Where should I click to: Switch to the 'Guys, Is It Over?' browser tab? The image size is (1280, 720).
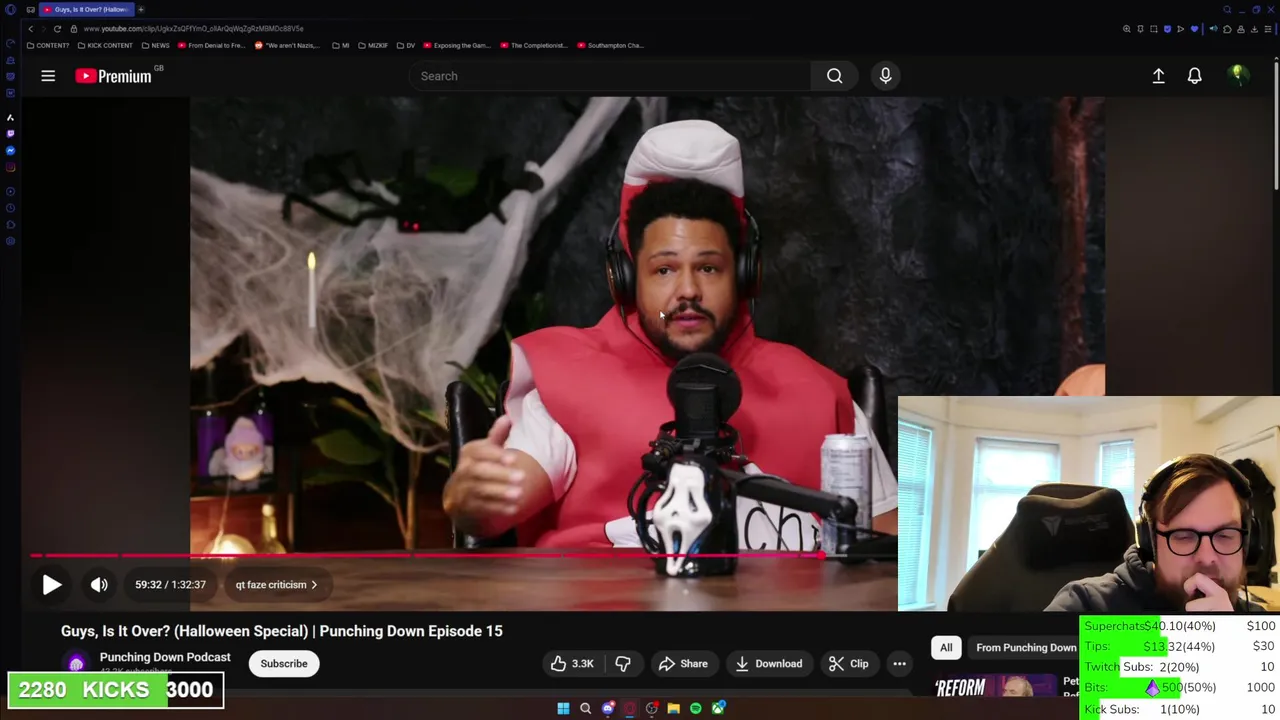86,9
